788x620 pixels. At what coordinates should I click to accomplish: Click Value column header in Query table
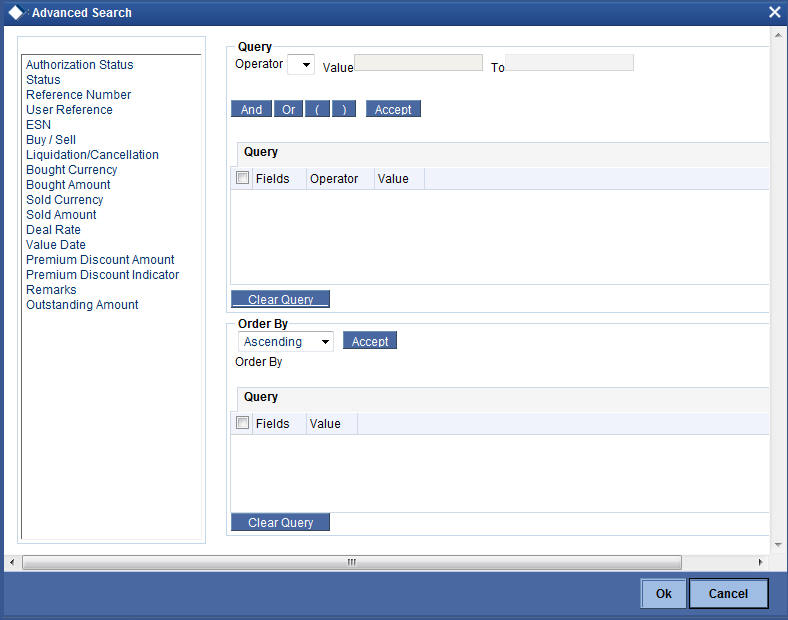click(393, 179)
